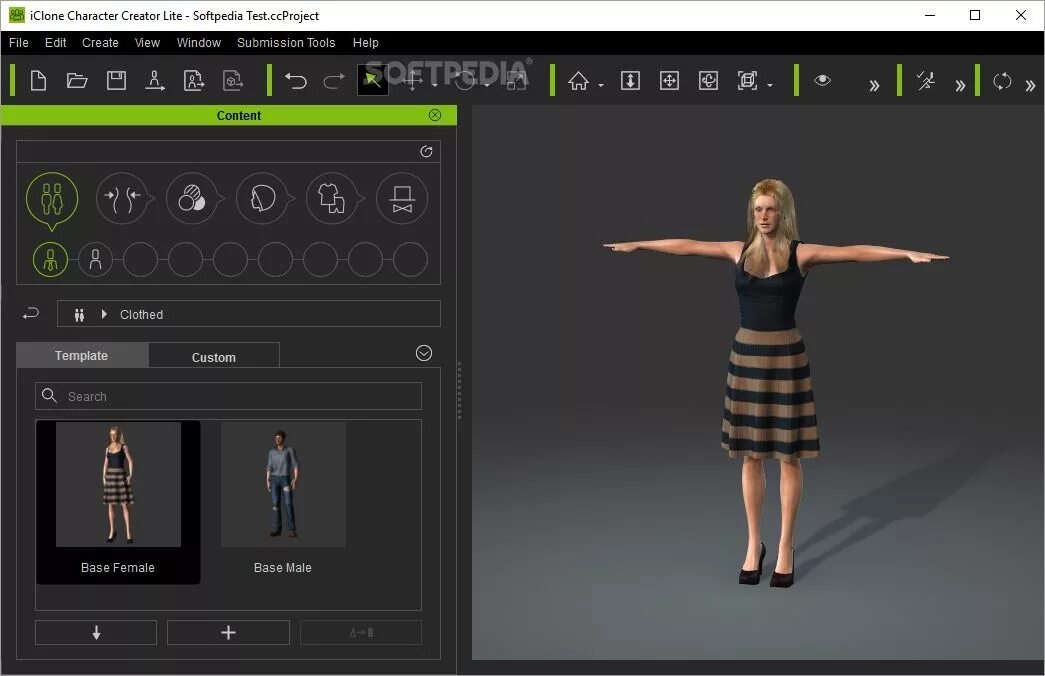Click the refresh icon in Content panel

pos(427,152)
